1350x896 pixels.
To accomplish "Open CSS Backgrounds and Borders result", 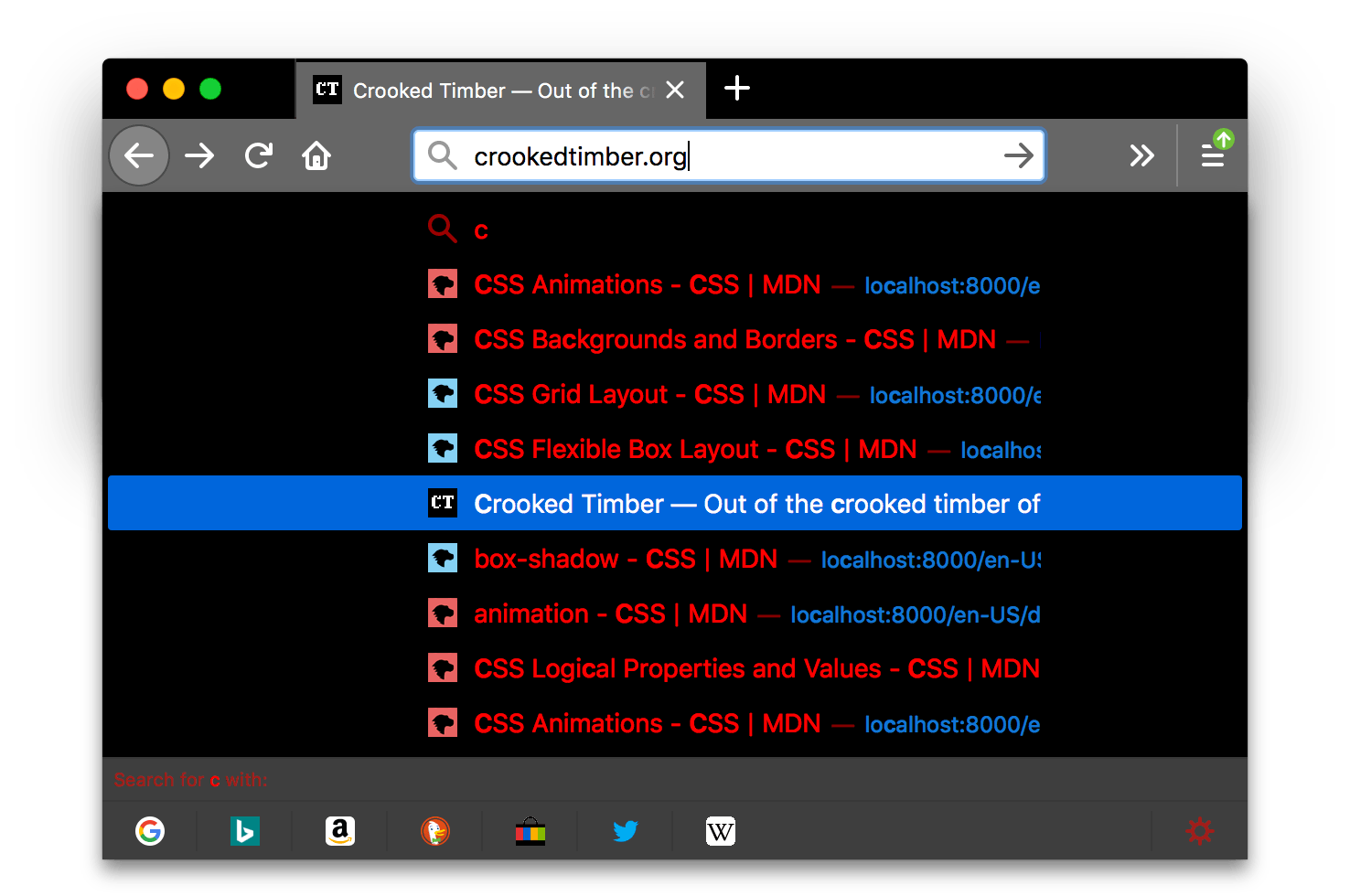I will pyautogui.click(x=675, y=339).
